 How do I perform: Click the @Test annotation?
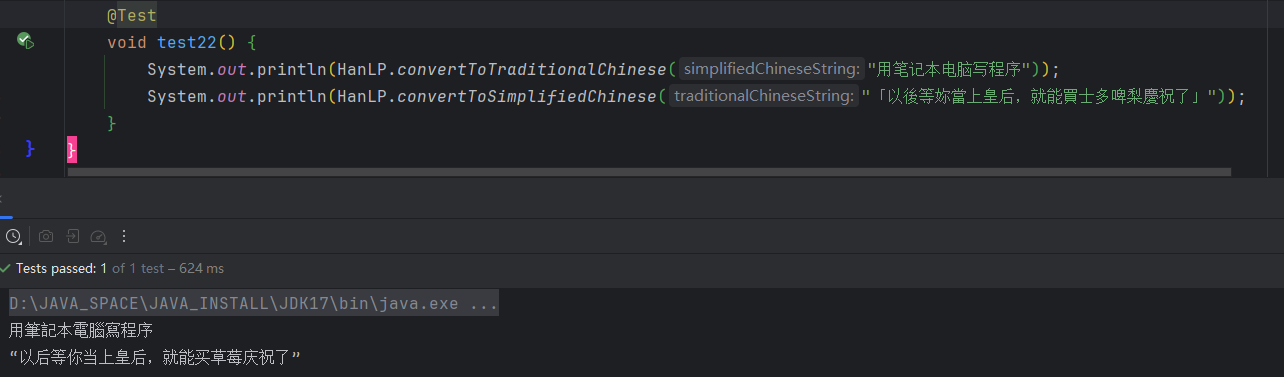132,16
